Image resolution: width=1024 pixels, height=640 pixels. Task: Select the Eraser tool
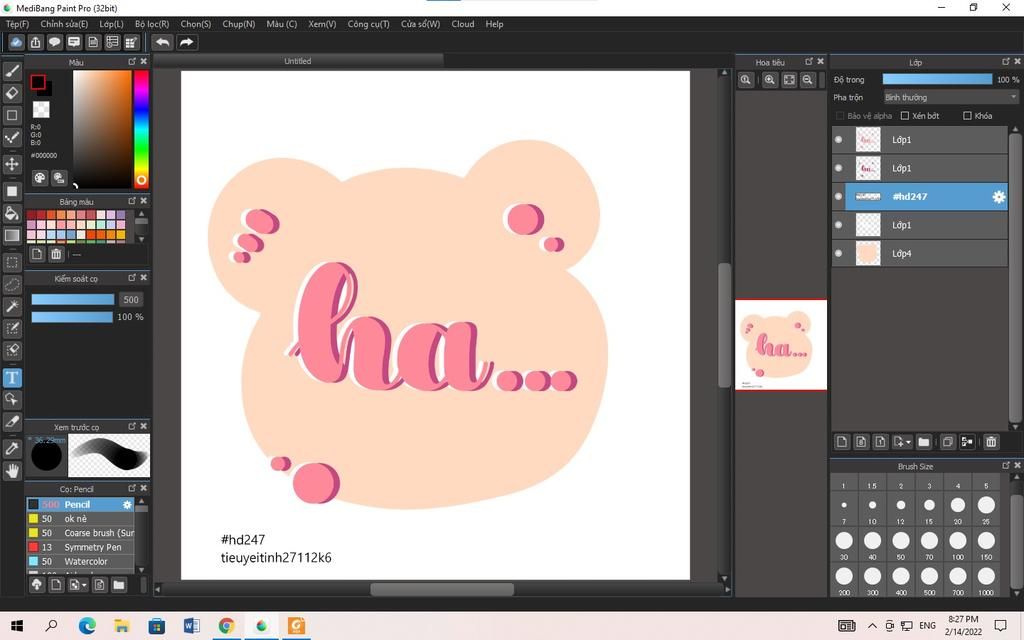click(x=12, y=93)
